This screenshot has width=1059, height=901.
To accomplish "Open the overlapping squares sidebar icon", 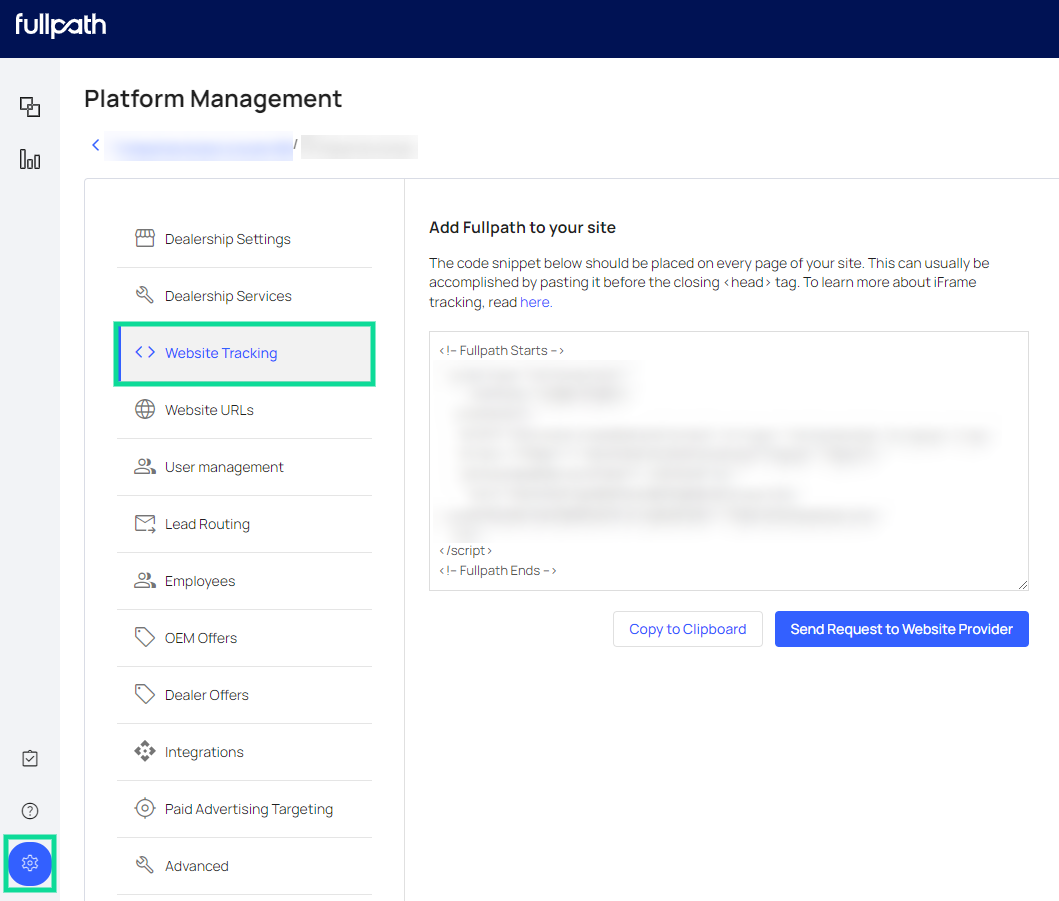I will (30, 107).
